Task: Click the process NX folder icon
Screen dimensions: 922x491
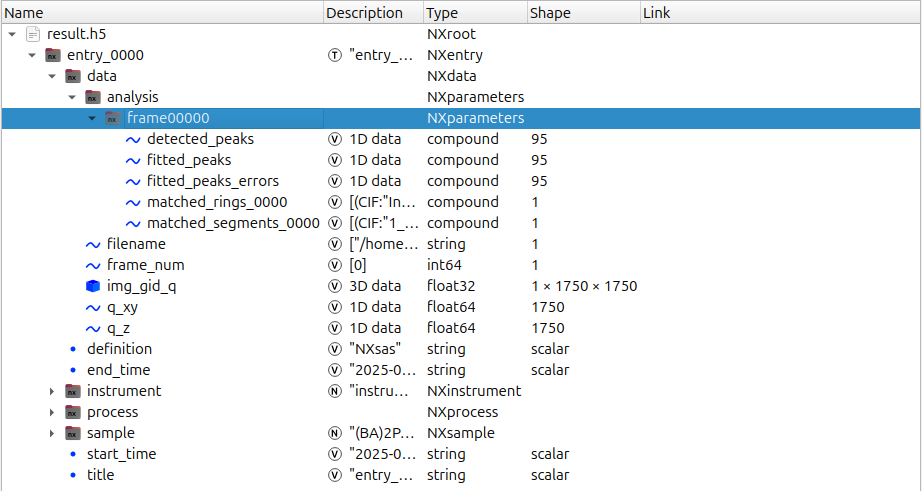Action: click(x=73, y=412)
